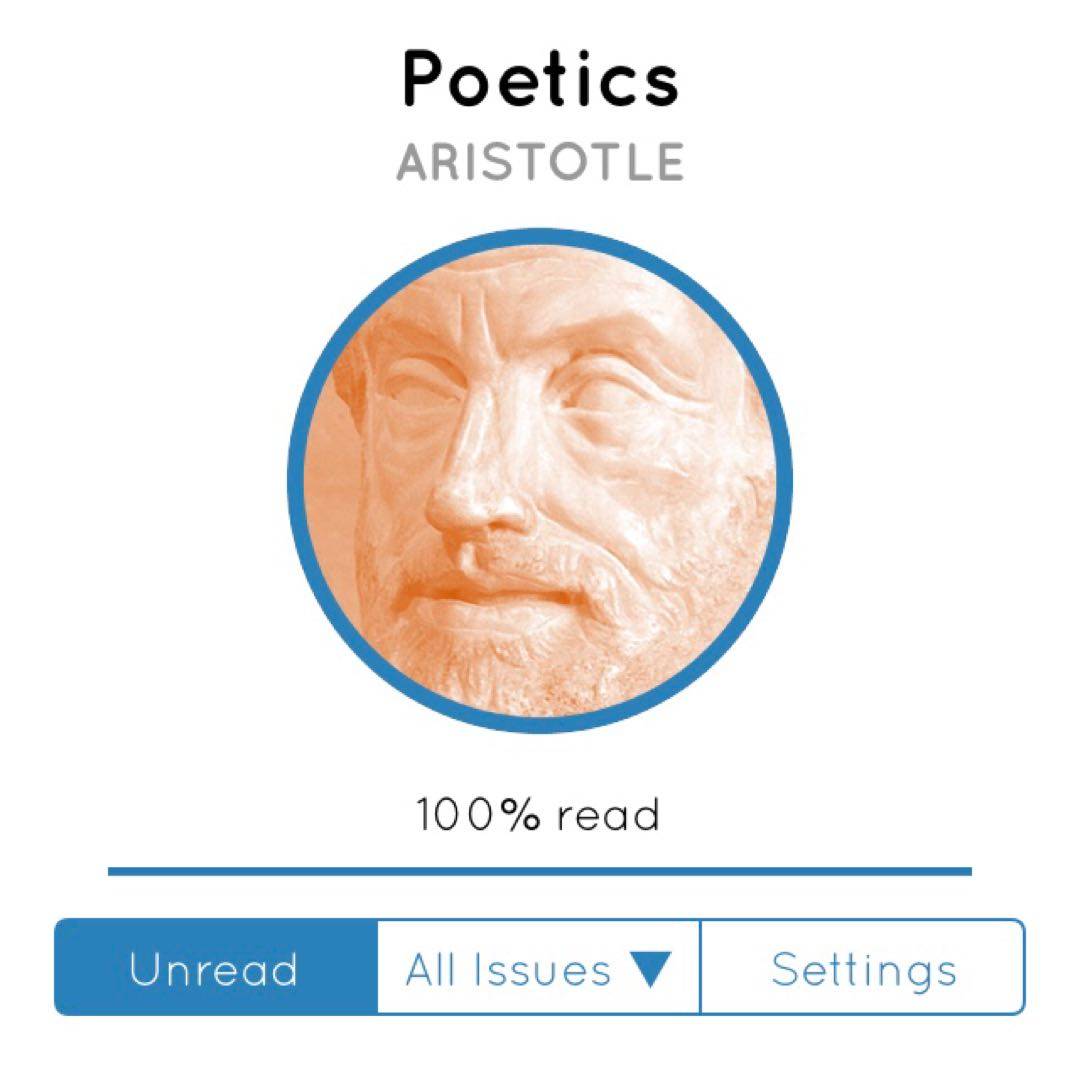The height and width of the screenshot is (1080, 1080).
Task: Click the full-width blue progress line
Action: click(540, 869)
